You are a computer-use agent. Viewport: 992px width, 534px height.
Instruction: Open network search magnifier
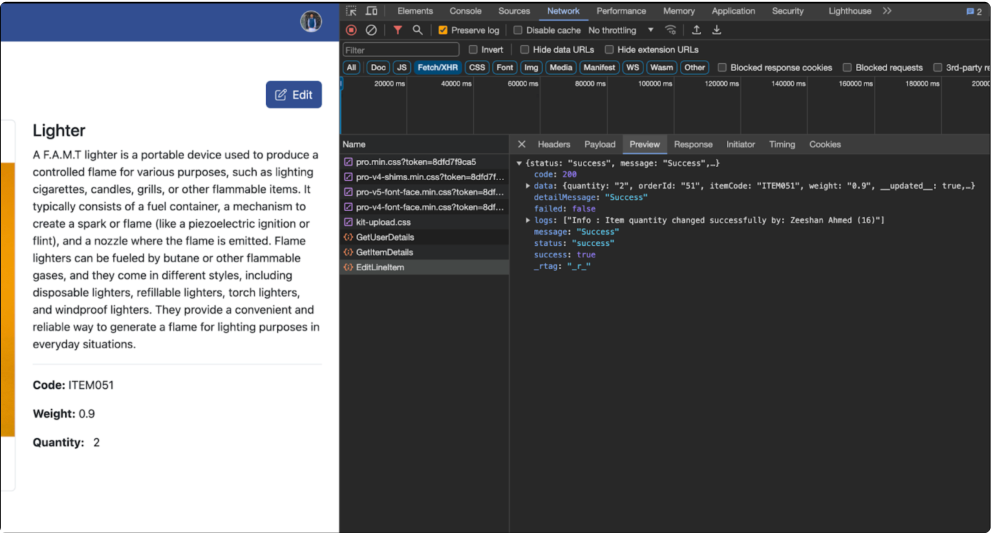pos(418,30)
